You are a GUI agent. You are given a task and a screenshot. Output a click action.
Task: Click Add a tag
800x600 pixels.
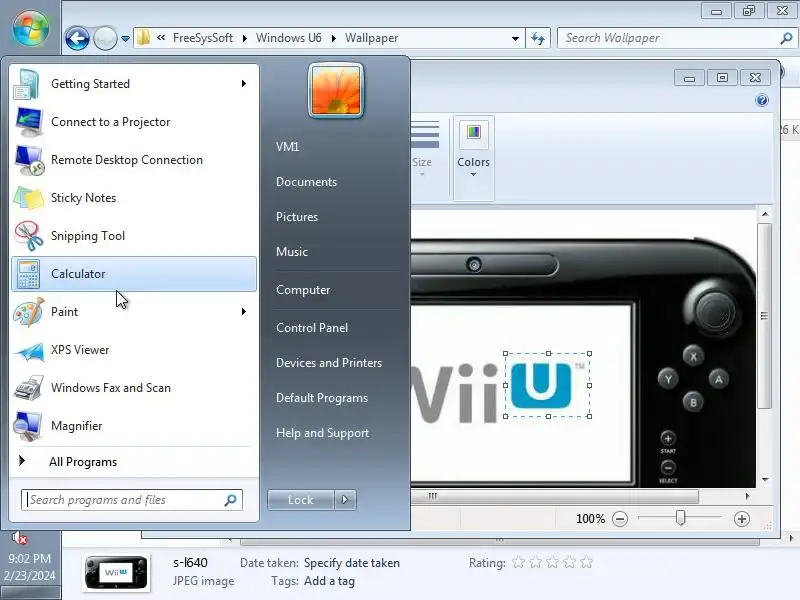pyautogui.click(x=329, y=581)
